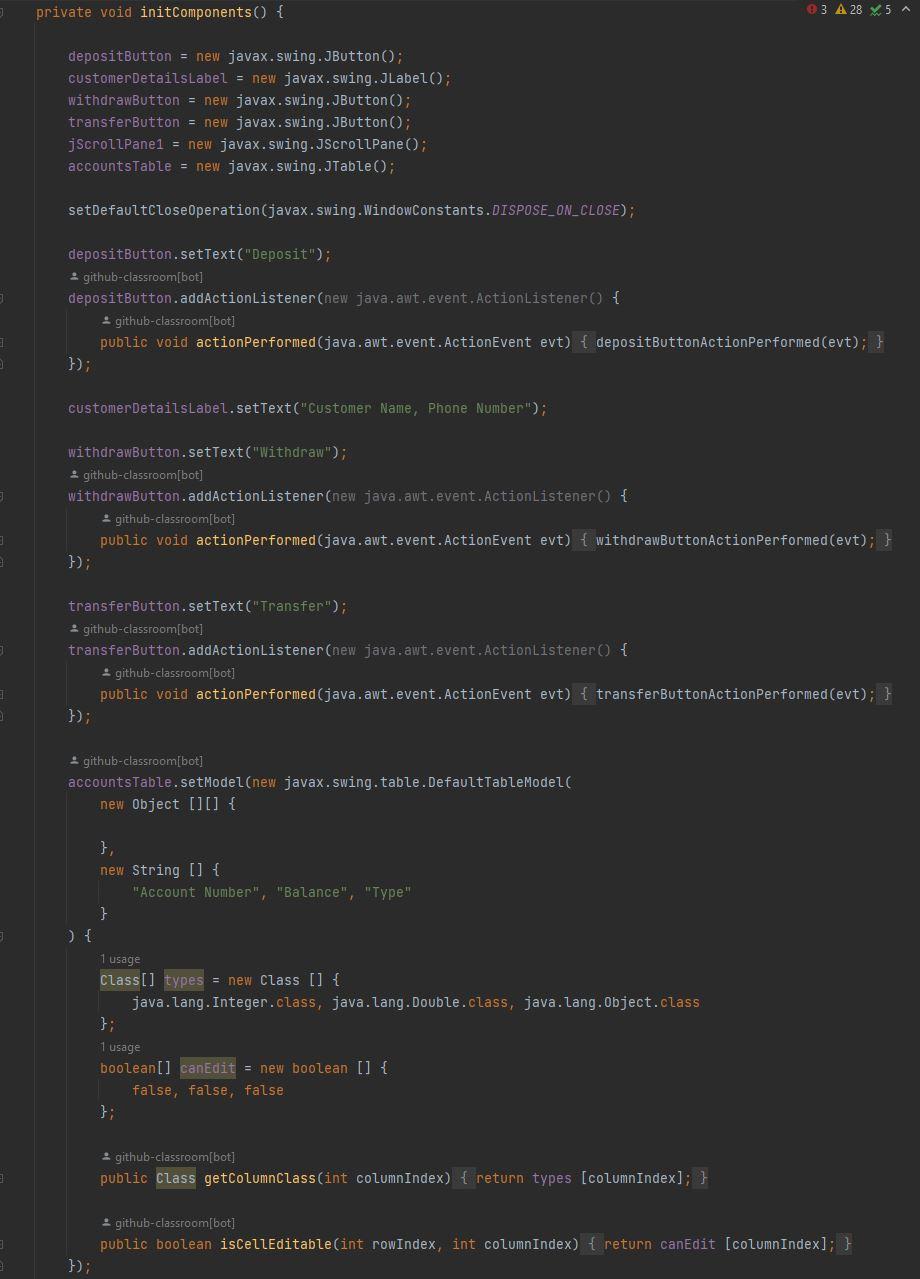Open the 1 usage hint above the types array

120,958
